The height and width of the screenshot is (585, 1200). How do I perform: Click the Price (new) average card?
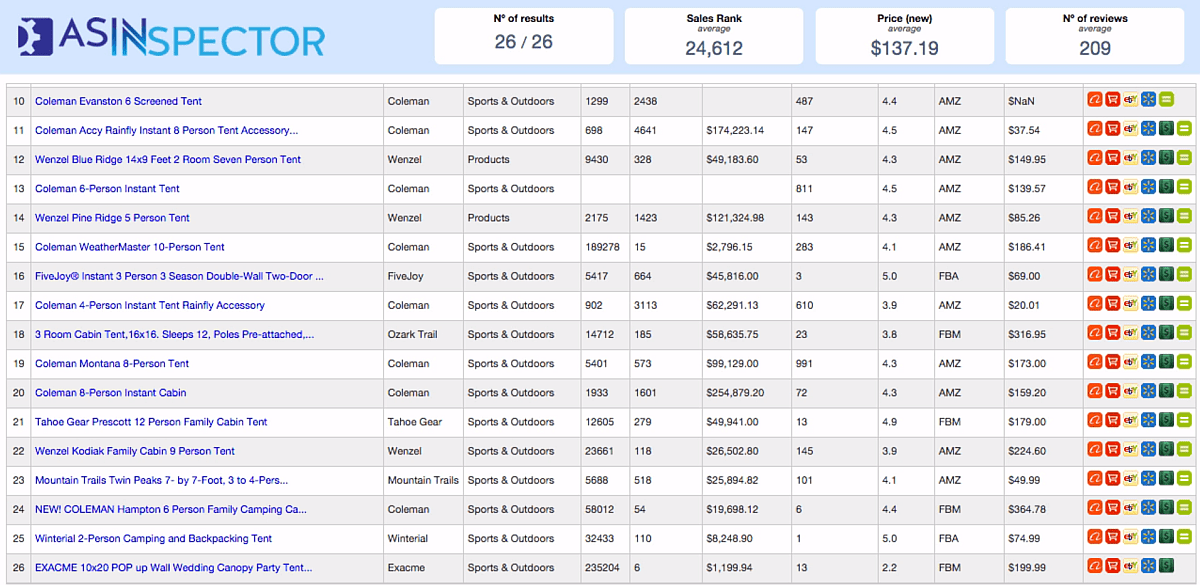[x=905, y=35]
